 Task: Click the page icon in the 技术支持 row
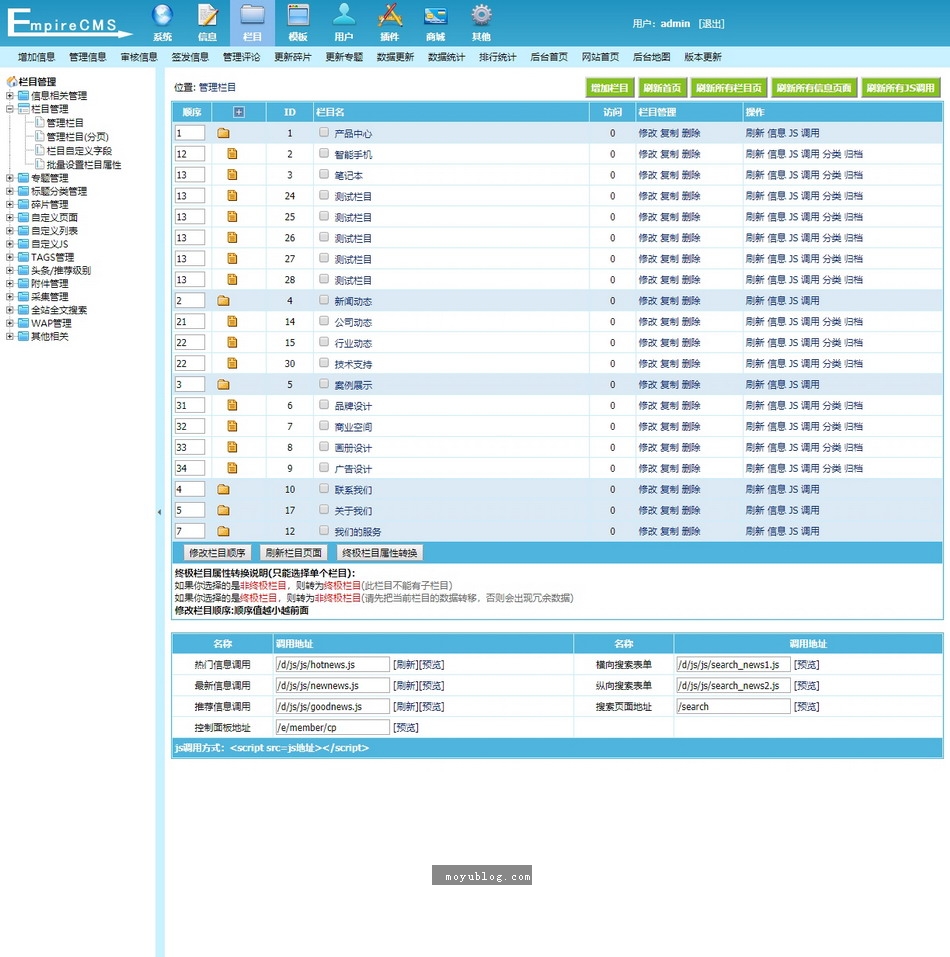click(x=232, y=363)
